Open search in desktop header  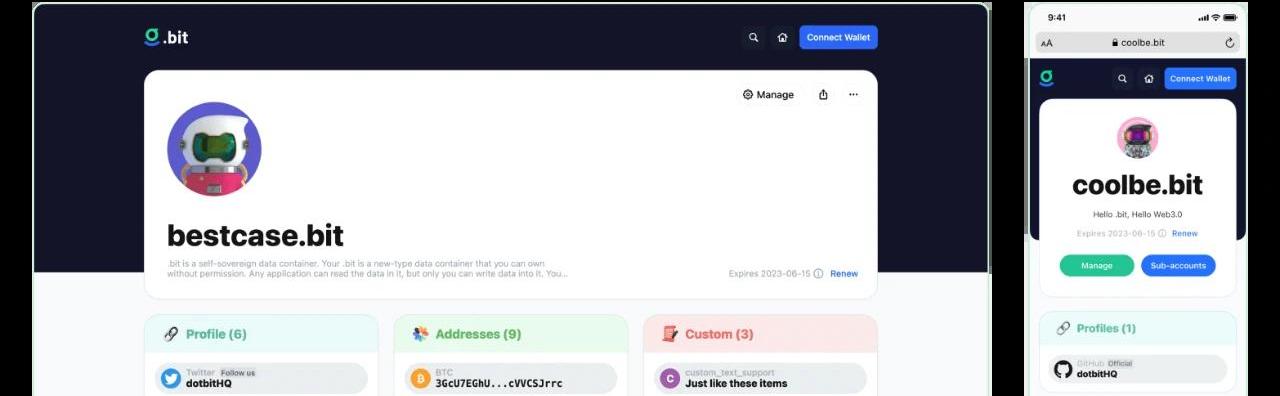(753, 38)
